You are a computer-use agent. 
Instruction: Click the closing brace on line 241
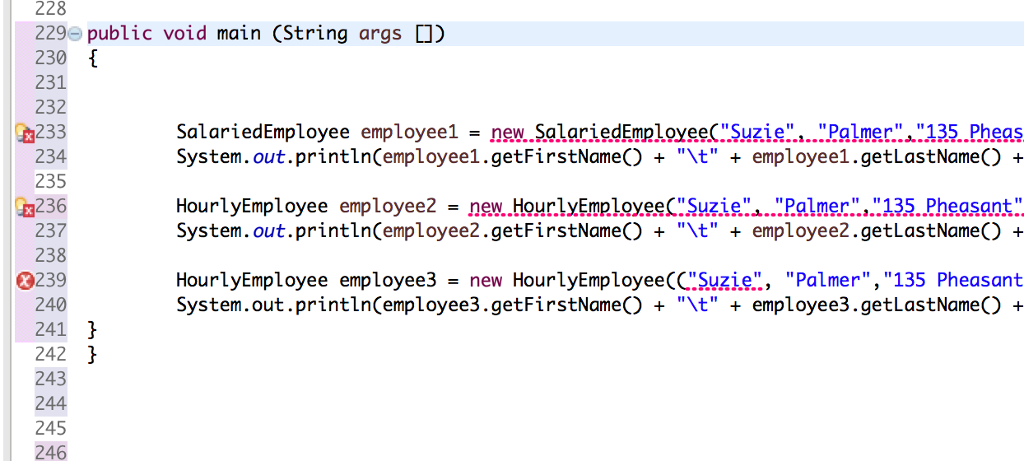[92, 330]
